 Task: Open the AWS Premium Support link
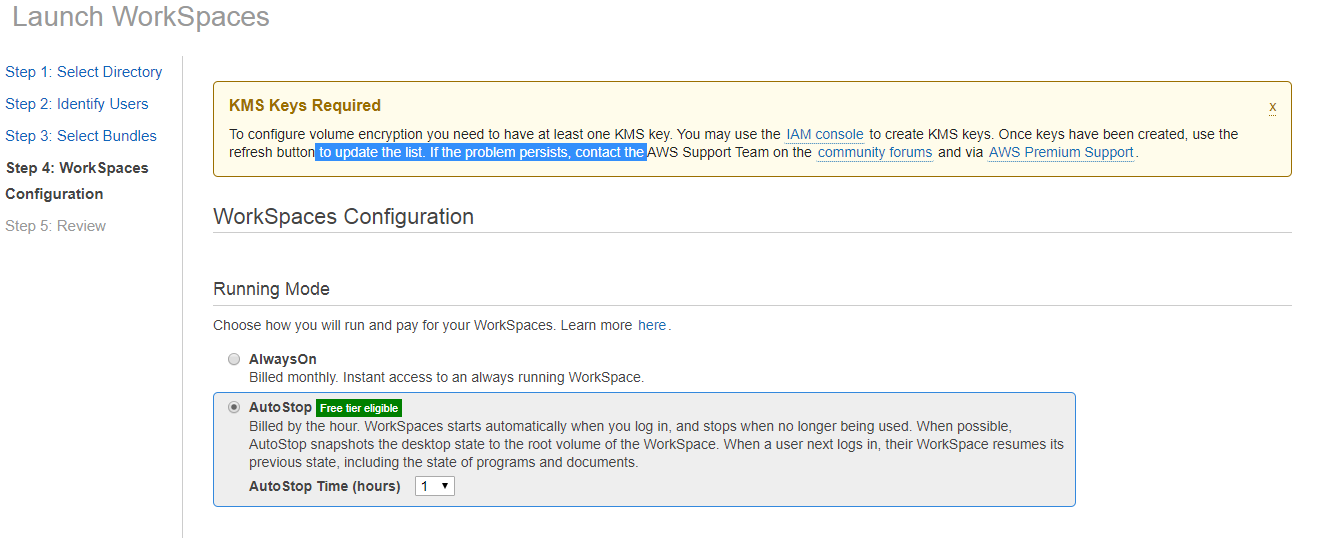[x=1060, y=153]
